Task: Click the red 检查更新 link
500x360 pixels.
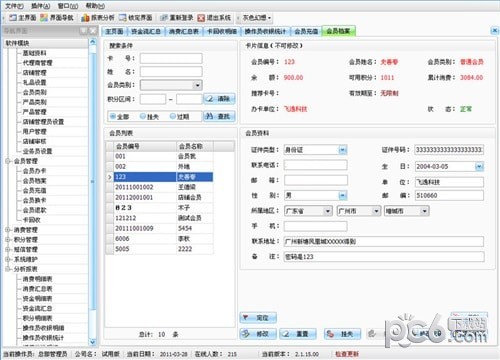Action: click(347, 354)
